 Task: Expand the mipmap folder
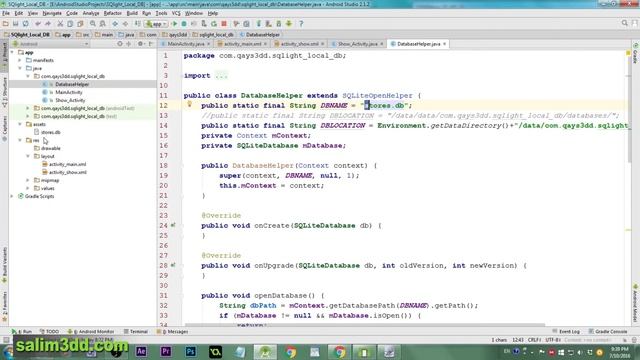(28, 180)
